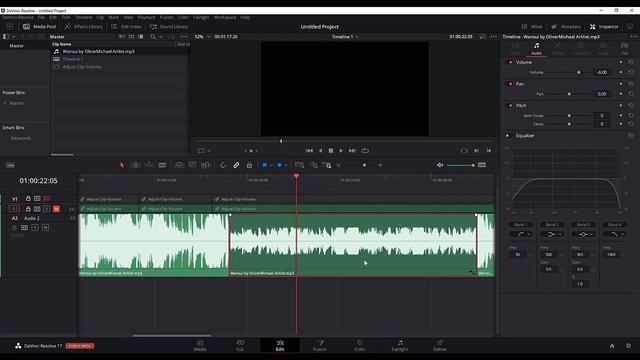This screenshot has height=360, width=640.
Task: Click the Volume row keyframe diamond
Action: [621, 72]
